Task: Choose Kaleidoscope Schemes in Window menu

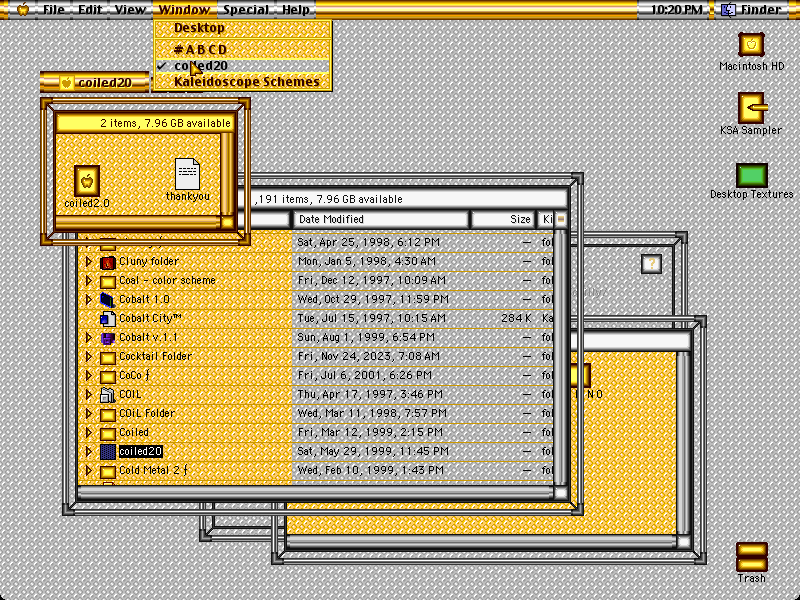Action: (243, 82)
